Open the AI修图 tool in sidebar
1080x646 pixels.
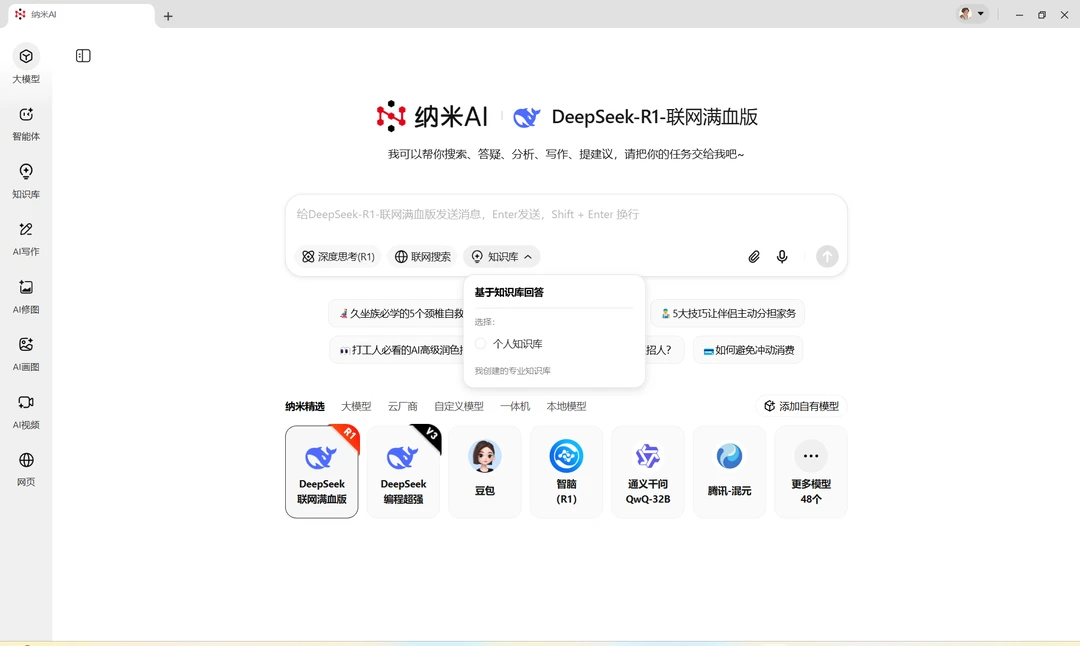[x=26, y=296]
